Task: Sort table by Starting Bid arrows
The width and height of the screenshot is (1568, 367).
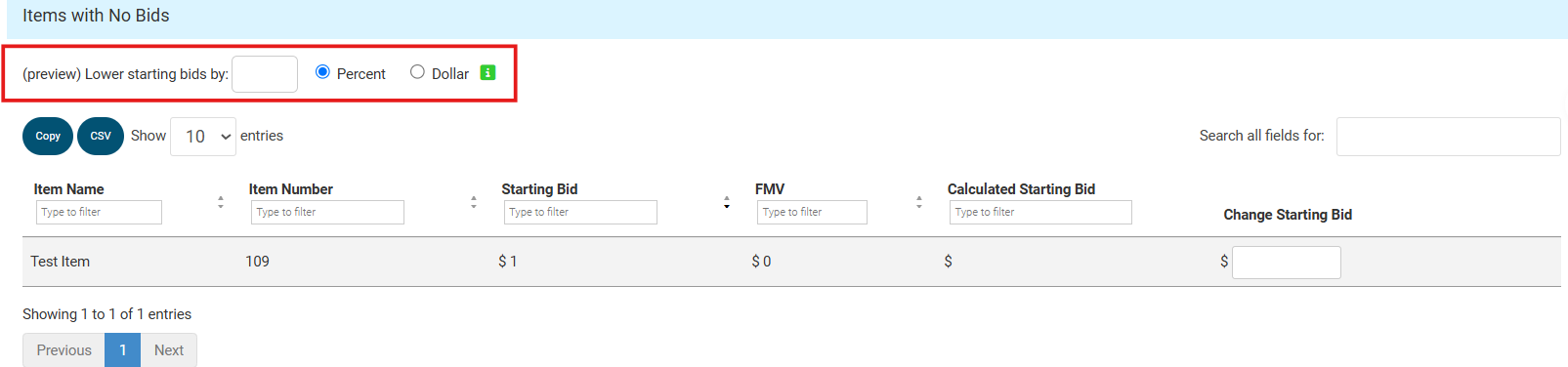Action: [x=727, y=202]
